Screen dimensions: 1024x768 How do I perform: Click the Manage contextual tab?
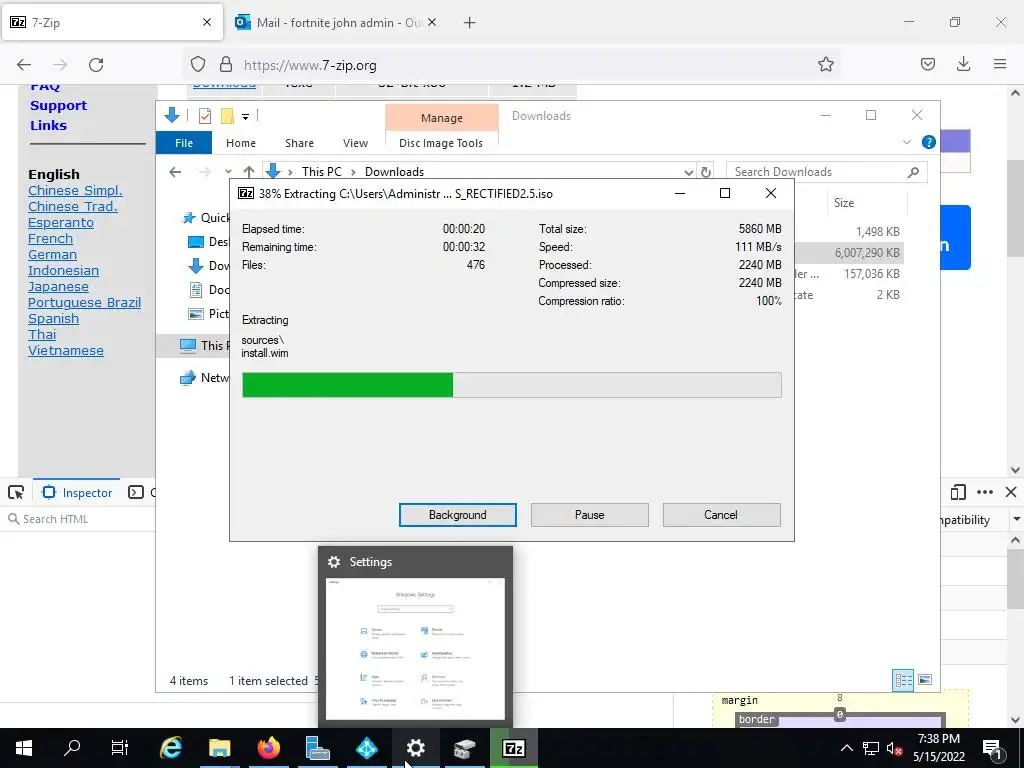441,118
